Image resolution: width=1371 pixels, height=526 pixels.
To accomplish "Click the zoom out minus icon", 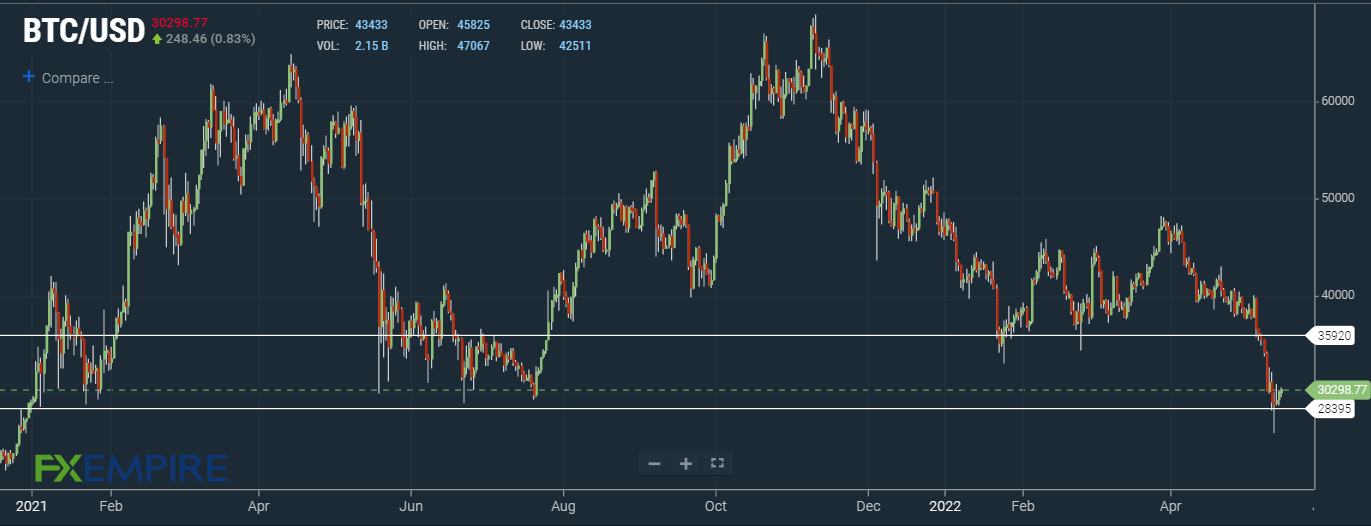I will [x=654, y=463].
